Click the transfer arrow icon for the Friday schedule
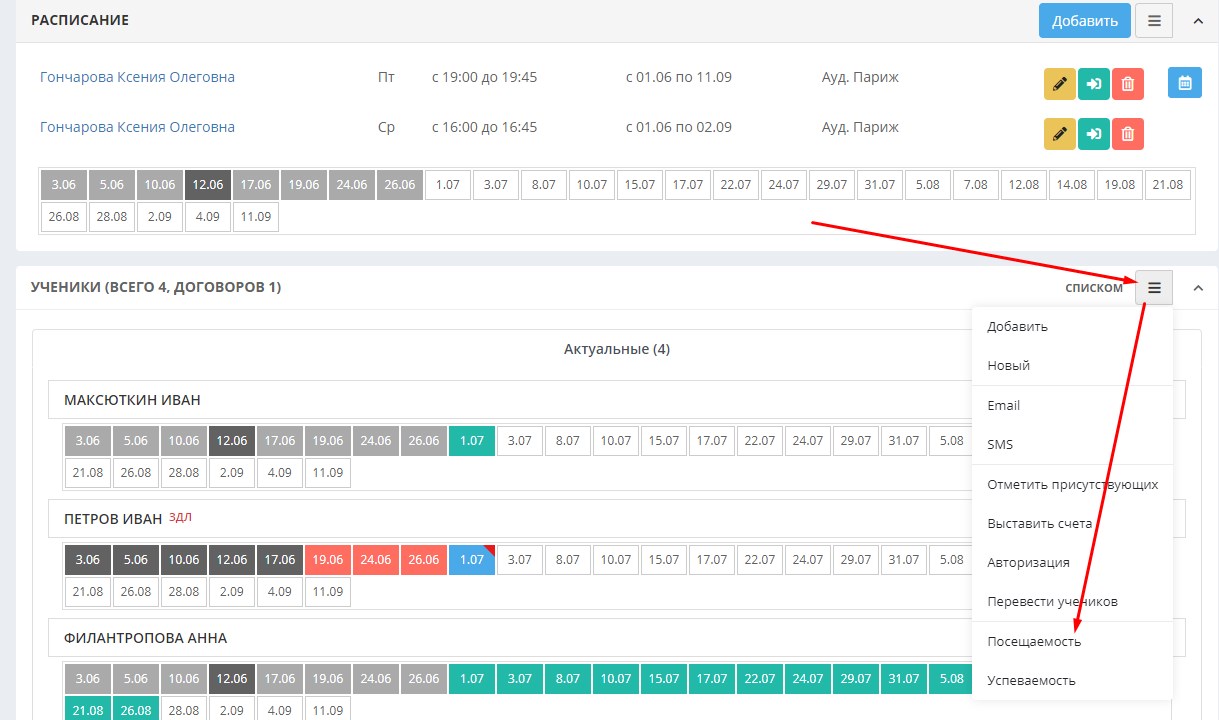1219x720 pixels. pos(1094,84)
